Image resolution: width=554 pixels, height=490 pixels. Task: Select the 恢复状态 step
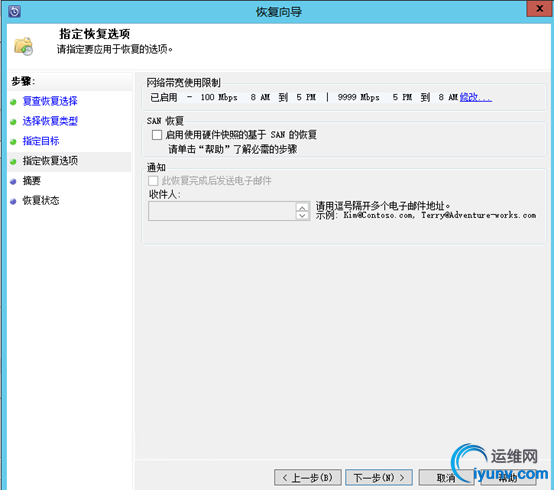tap(41, 200)
